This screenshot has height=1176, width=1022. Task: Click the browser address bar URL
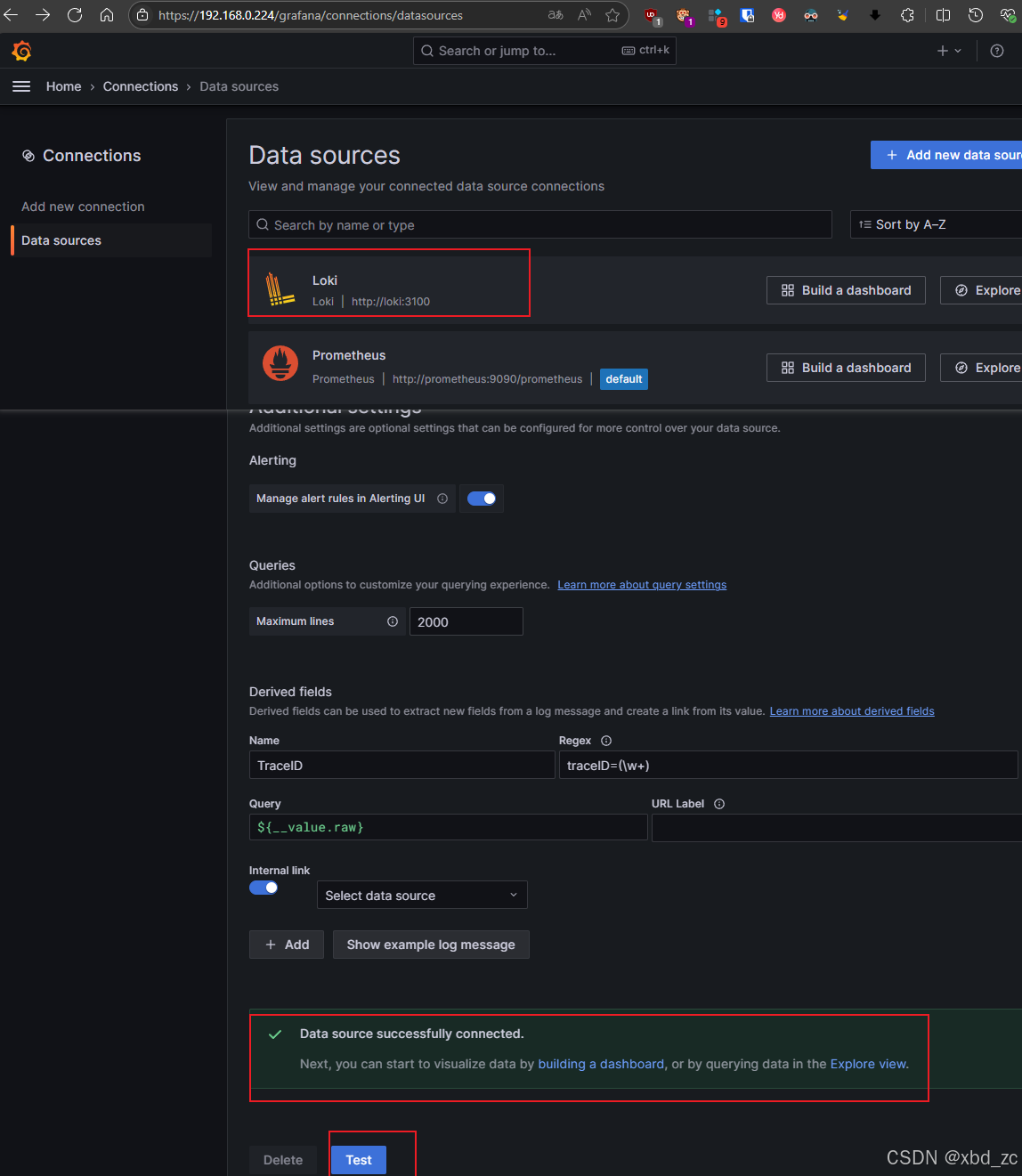[311, 15]
